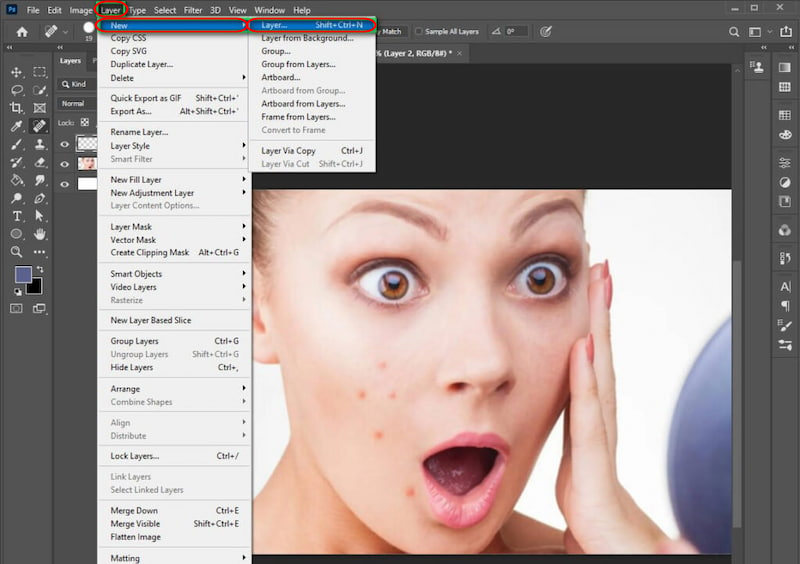The width and height of the screenshot is (800, 564).
Task: Select the Spot Healing Brush tool in toolbox
Action: pos(39,126)
